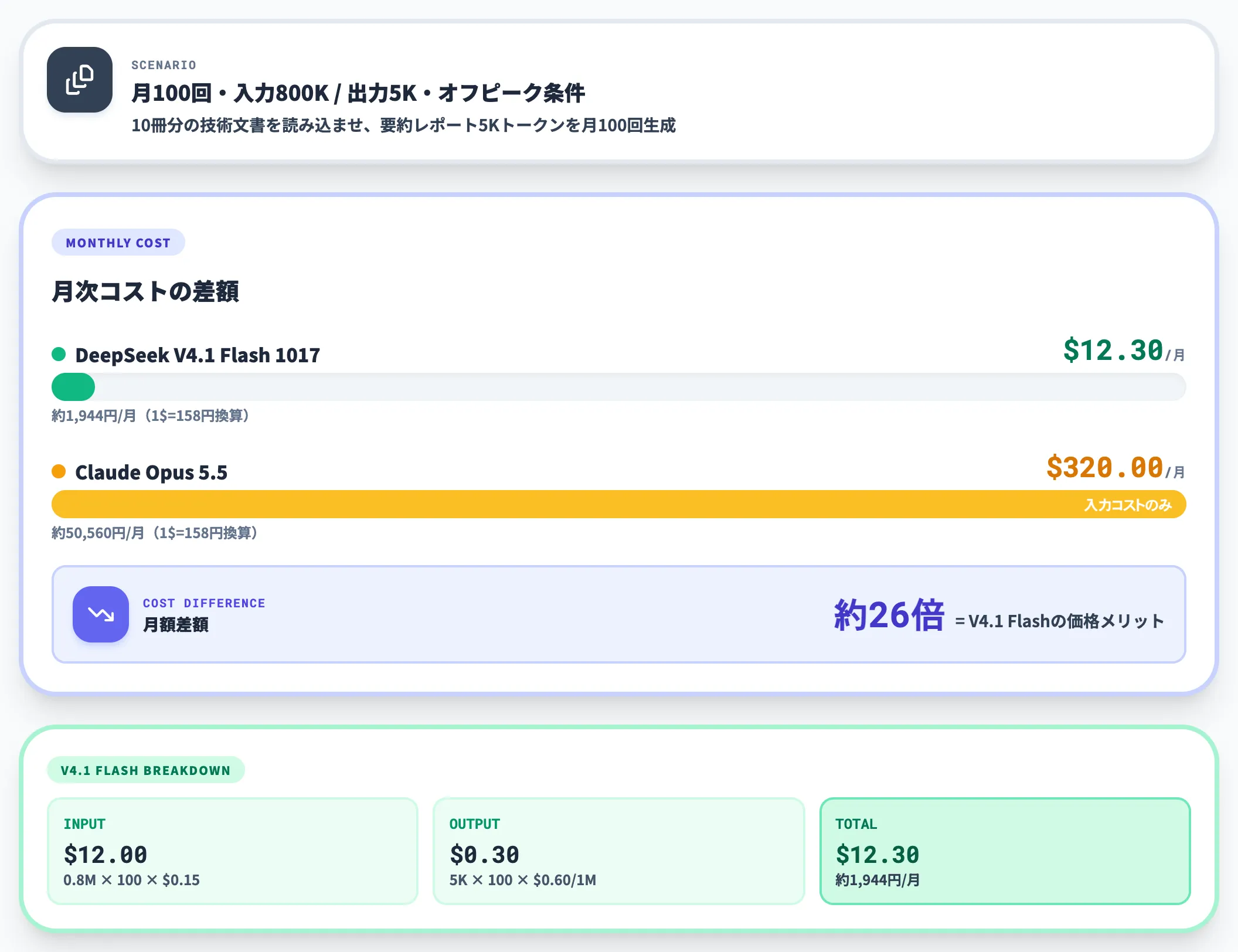Click the $320.00/月 price value
The width and height of the screenshot is (1238, 952).
pyautogui.click(x=1116, y=468)
